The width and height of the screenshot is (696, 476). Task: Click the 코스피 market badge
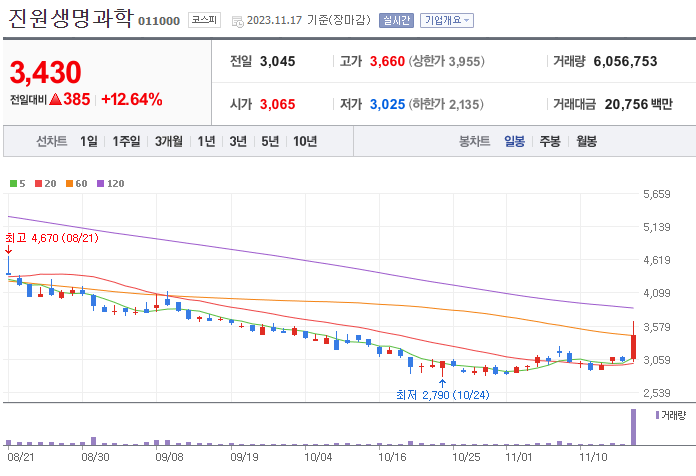[204, 20]
